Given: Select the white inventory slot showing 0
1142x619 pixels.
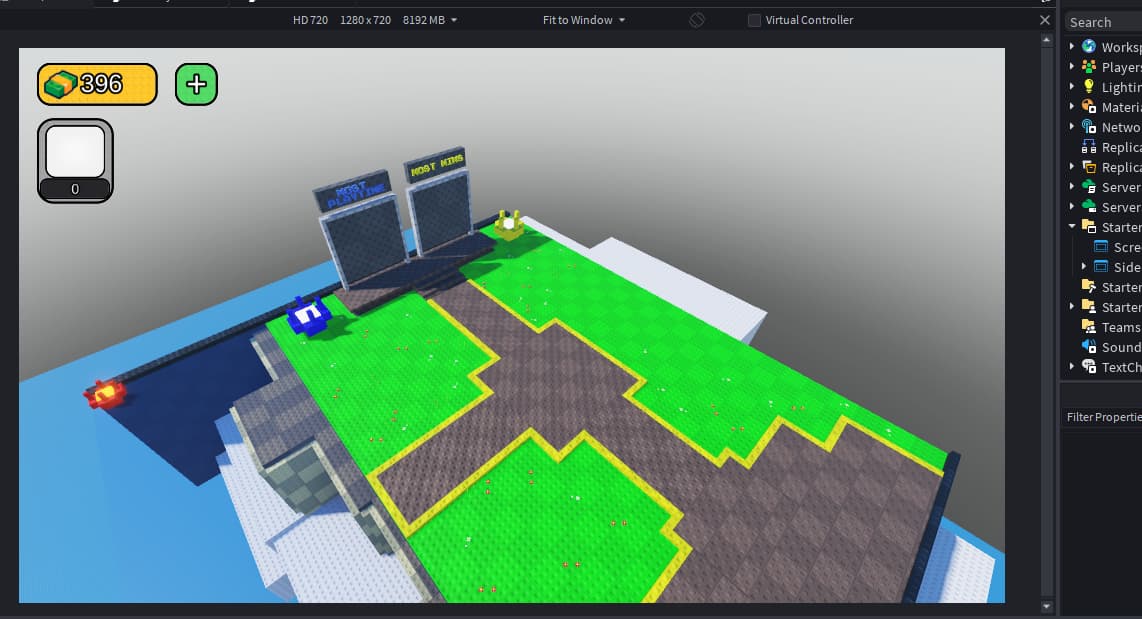Looking at the screenshot, I should pyautogui.click(x=75, y=161).
